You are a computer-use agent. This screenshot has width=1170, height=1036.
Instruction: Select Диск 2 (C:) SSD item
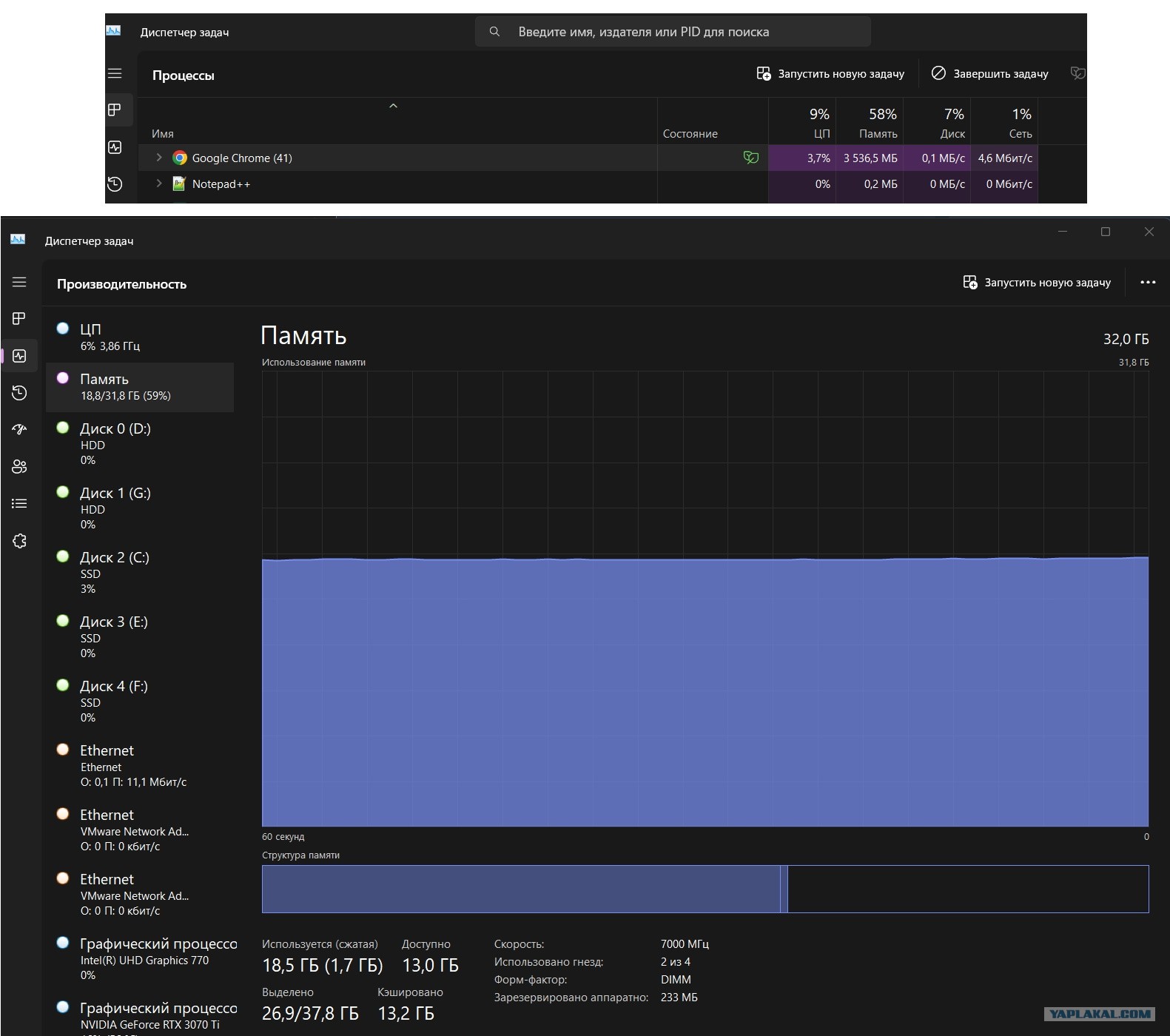point(140,572)
